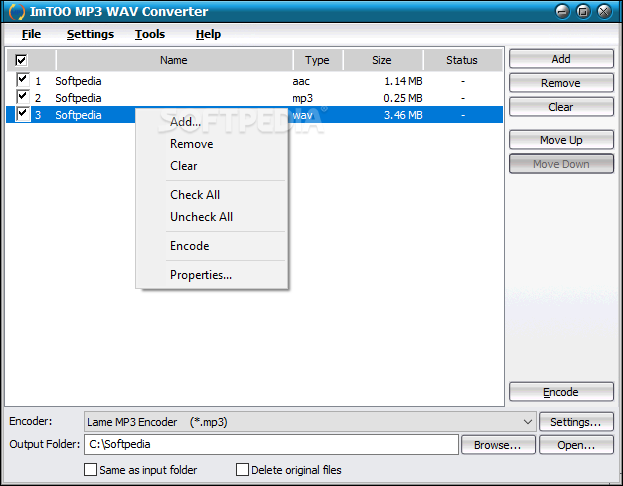This screenshot has width=623, height=486.
Task: Click the Move Up button
Action: (561, 140)
